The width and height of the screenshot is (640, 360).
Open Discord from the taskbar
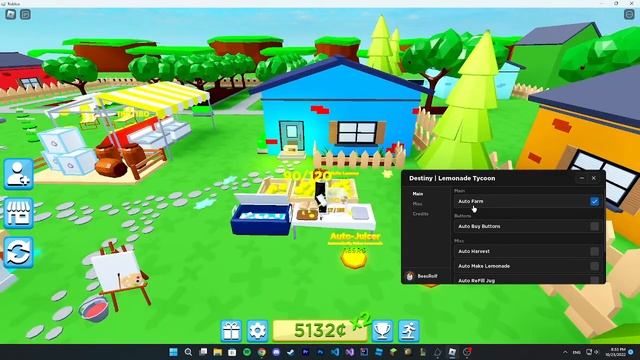(x=276, y=352)
